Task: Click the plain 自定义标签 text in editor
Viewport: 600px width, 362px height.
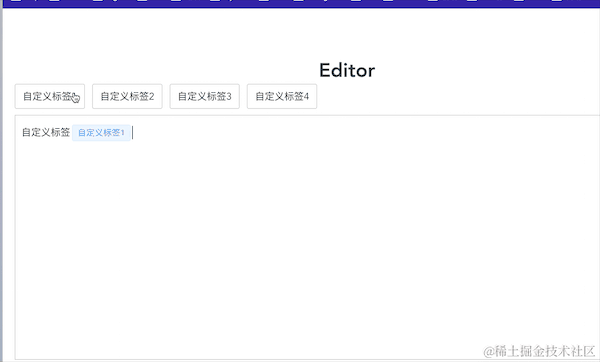Action: tap(46, 132)
